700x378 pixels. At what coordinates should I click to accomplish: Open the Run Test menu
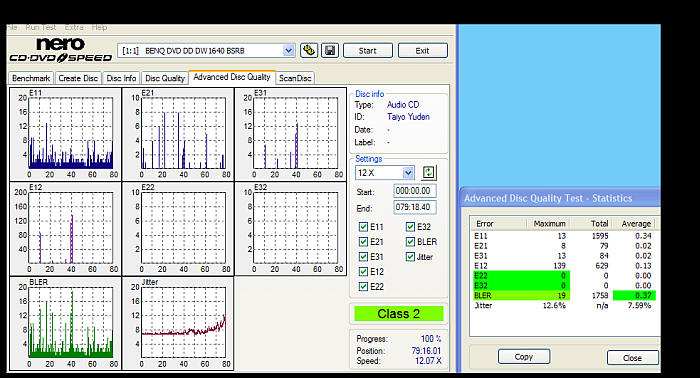(41, 27)
